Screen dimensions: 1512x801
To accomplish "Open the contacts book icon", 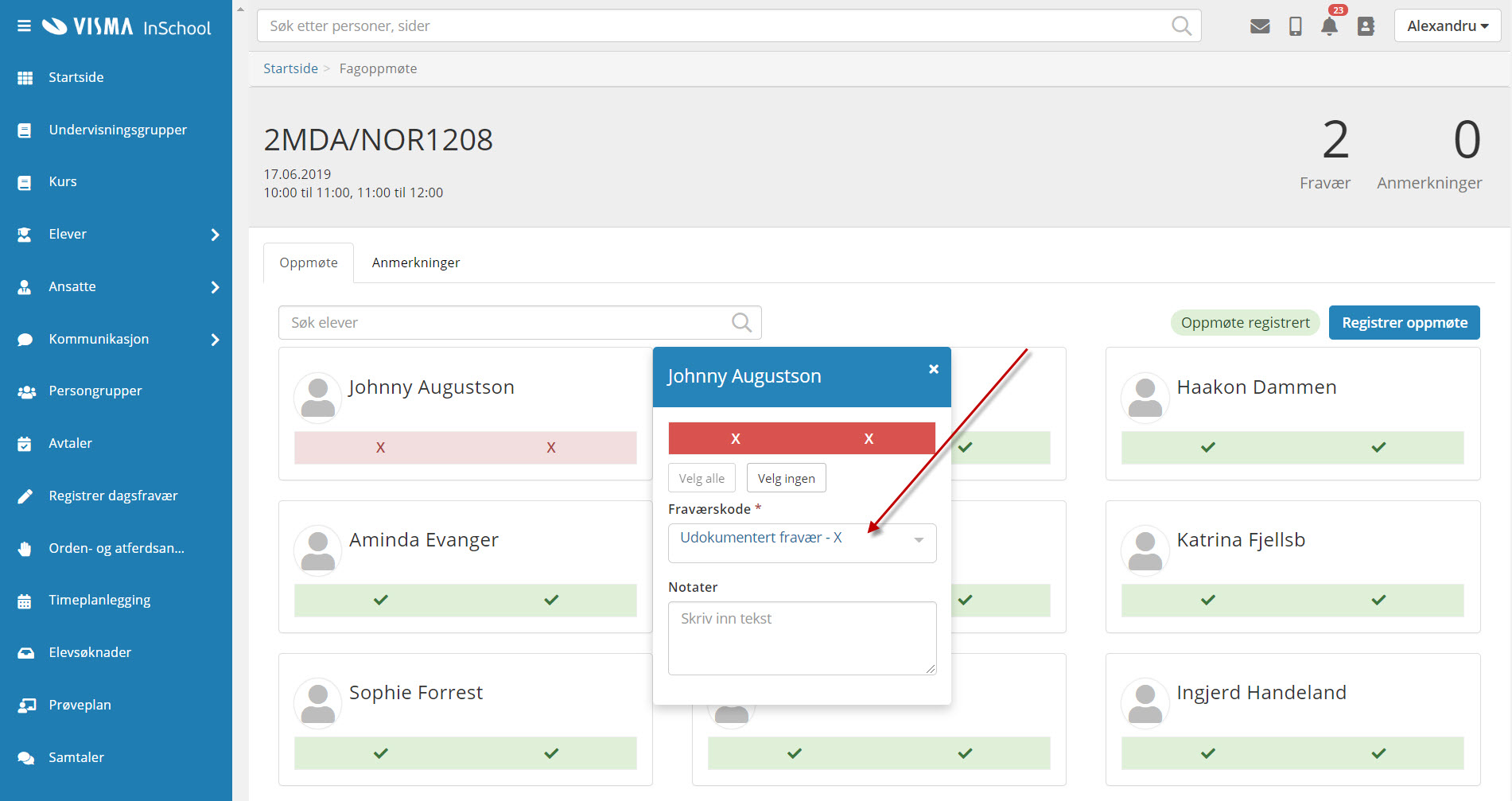I will pyautogui.click(x=1366, y=26).
